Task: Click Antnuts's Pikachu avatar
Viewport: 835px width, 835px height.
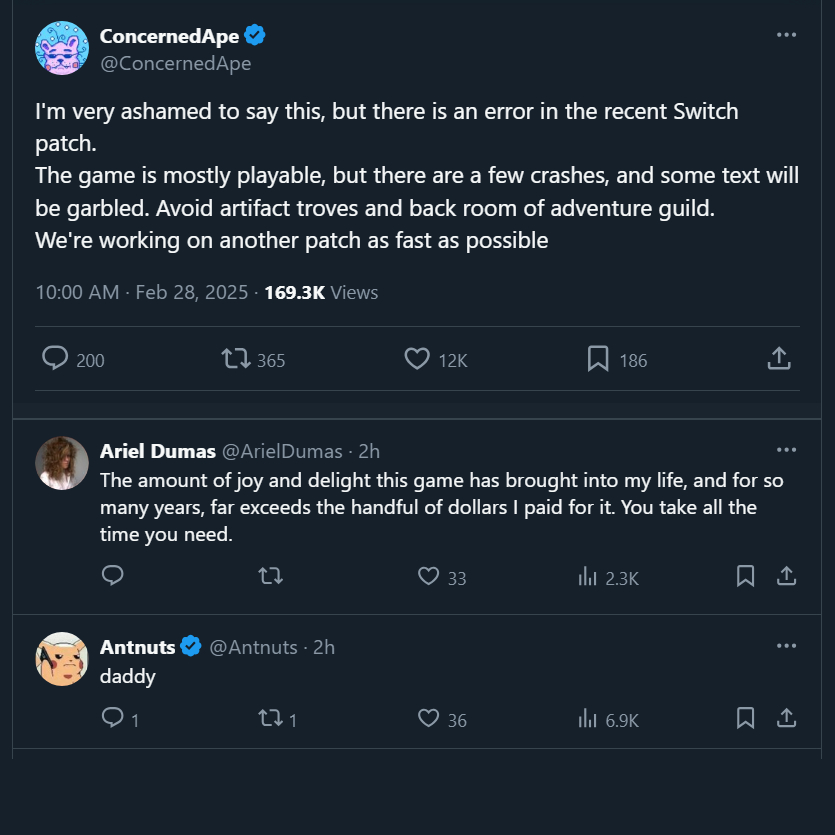Action: coord(61,659)
